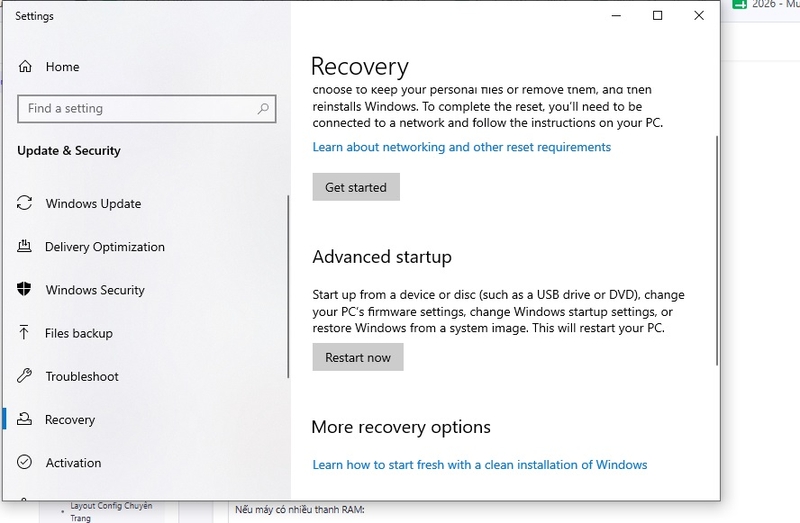Click Restart now under Advanced startup
Screen dimensions: 800x523
(x=358, y=357)
